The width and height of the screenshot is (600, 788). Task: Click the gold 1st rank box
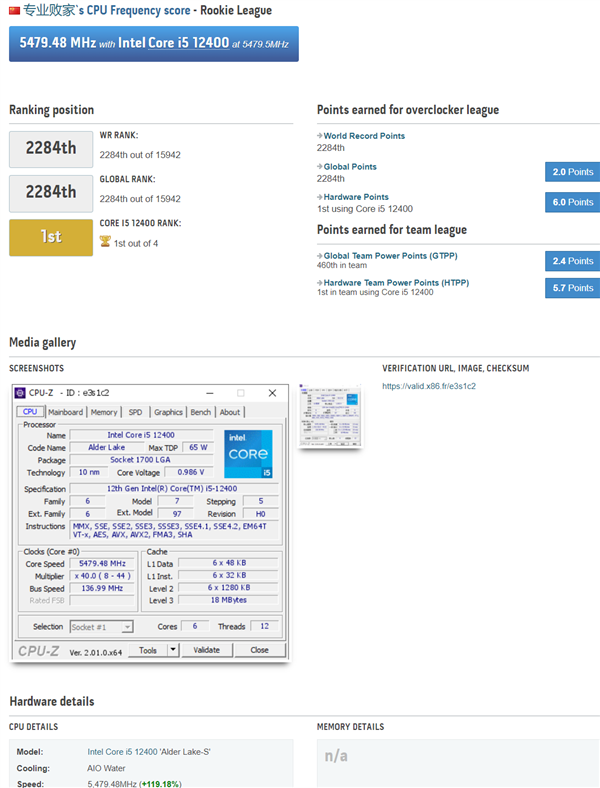tap(51, 237)
